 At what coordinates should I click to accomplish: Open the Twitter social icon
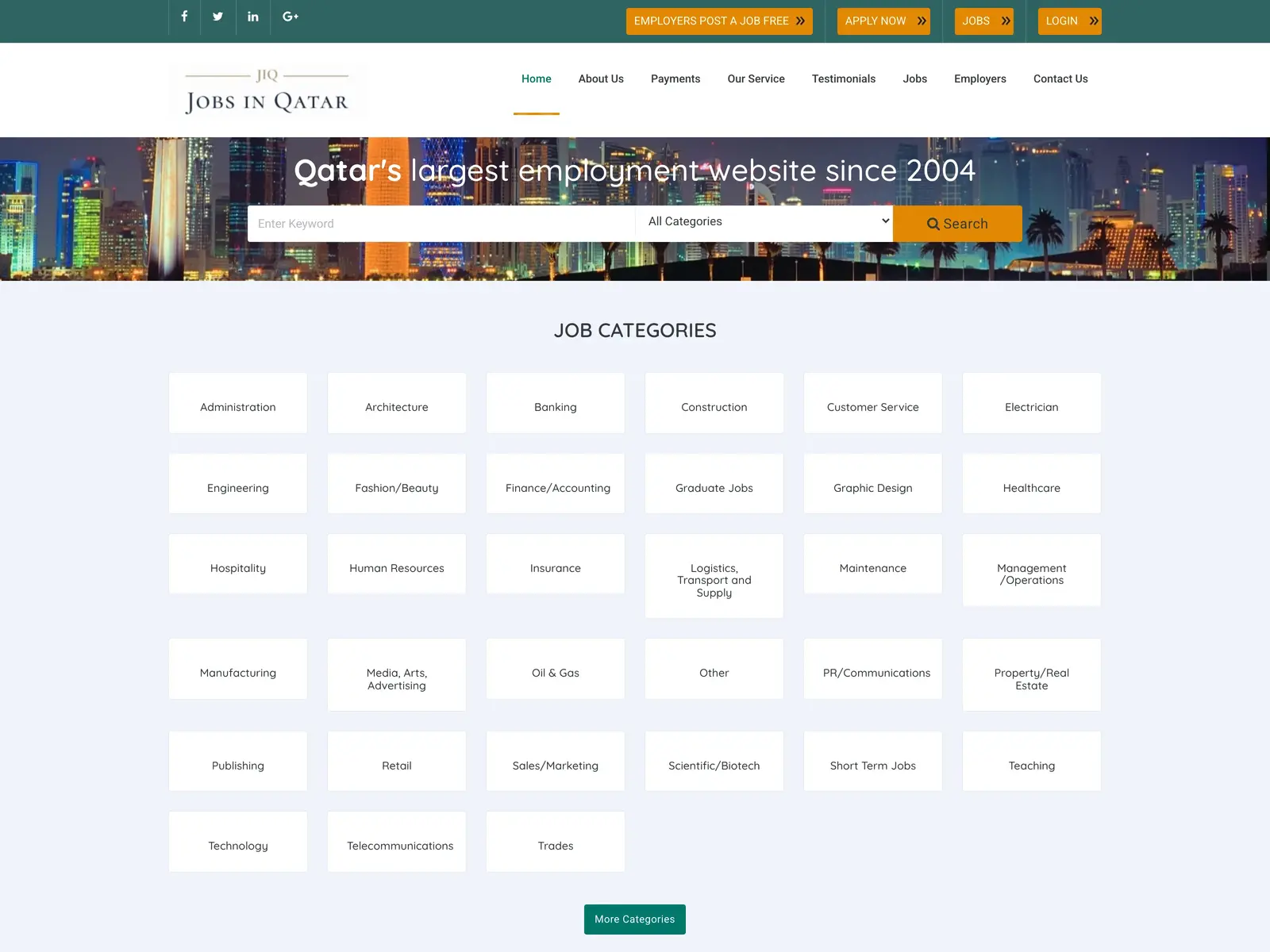(x=218, y=17)
